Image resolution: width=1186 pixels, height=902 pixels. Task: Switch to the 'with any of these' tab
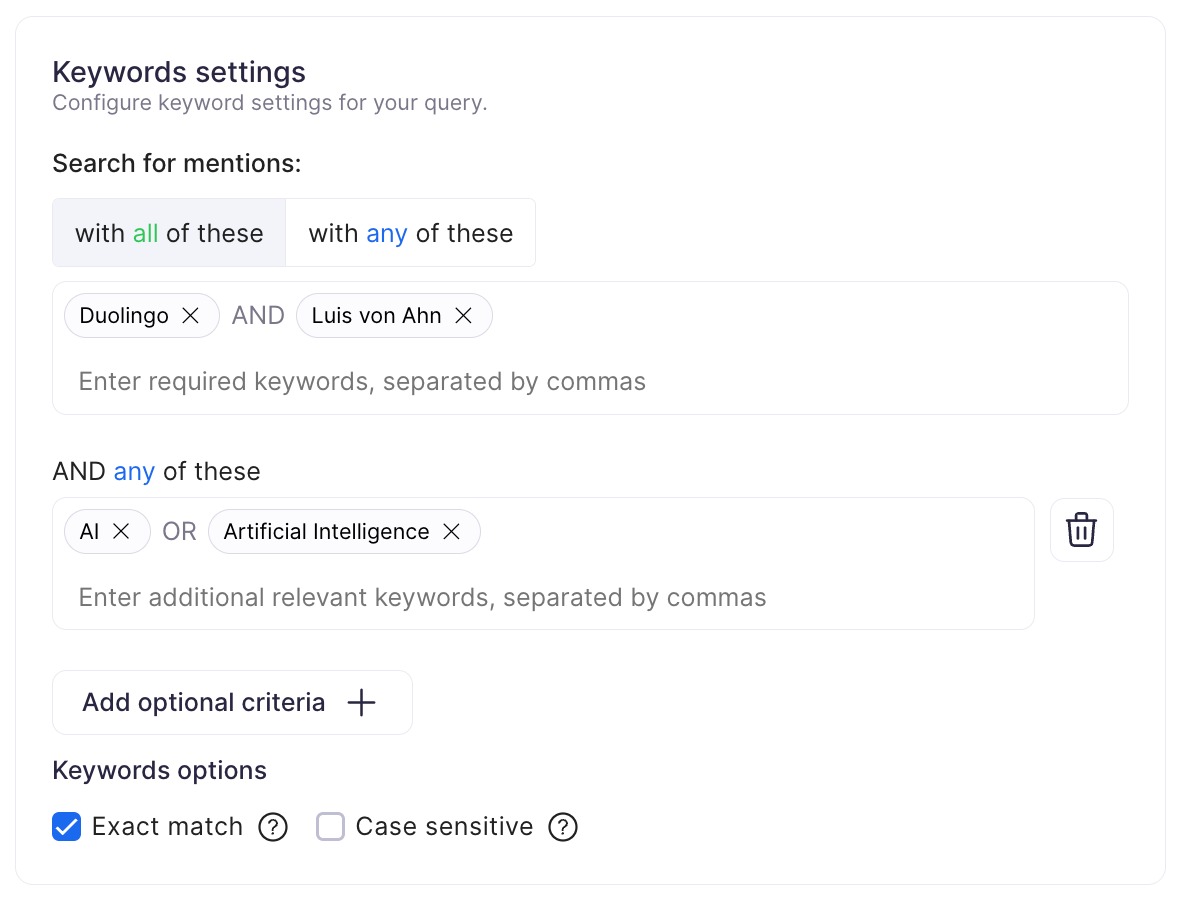pos(411,232)
